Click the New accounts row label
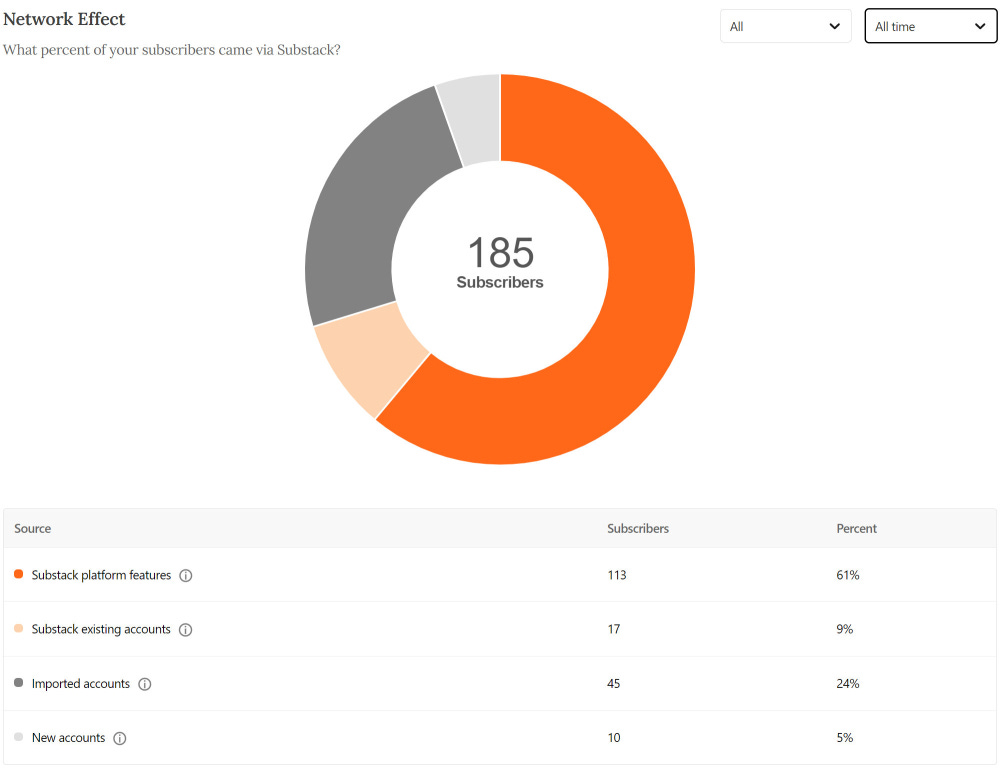Viewport: 1000px width, 769px height. [68, 738]
